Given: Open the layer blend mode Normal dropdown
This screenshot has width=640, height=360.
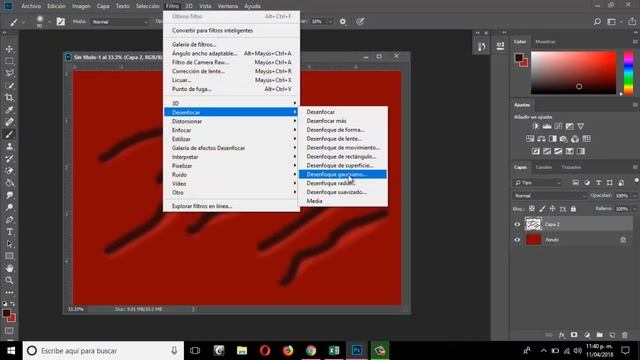Looking at the screenshot, I should click(549, 196).
